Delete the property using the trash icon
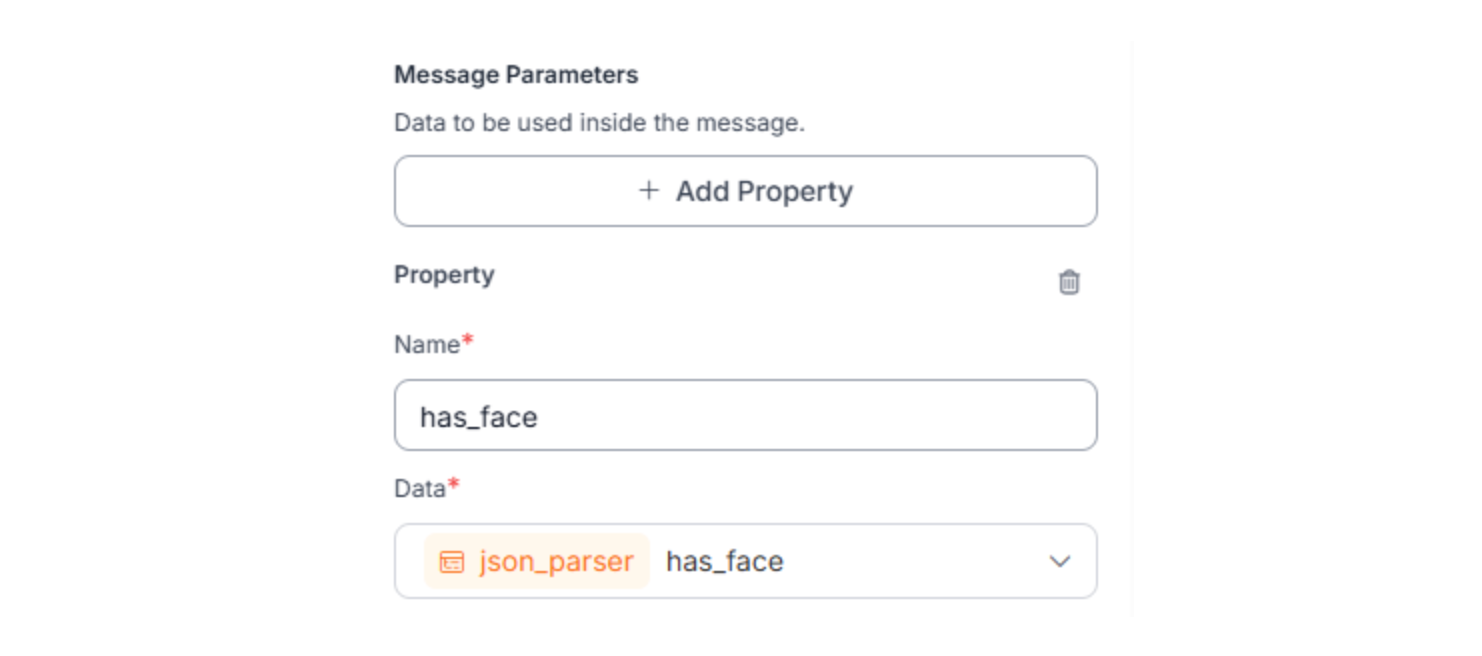1482x656 pixels. point(1069,282)
